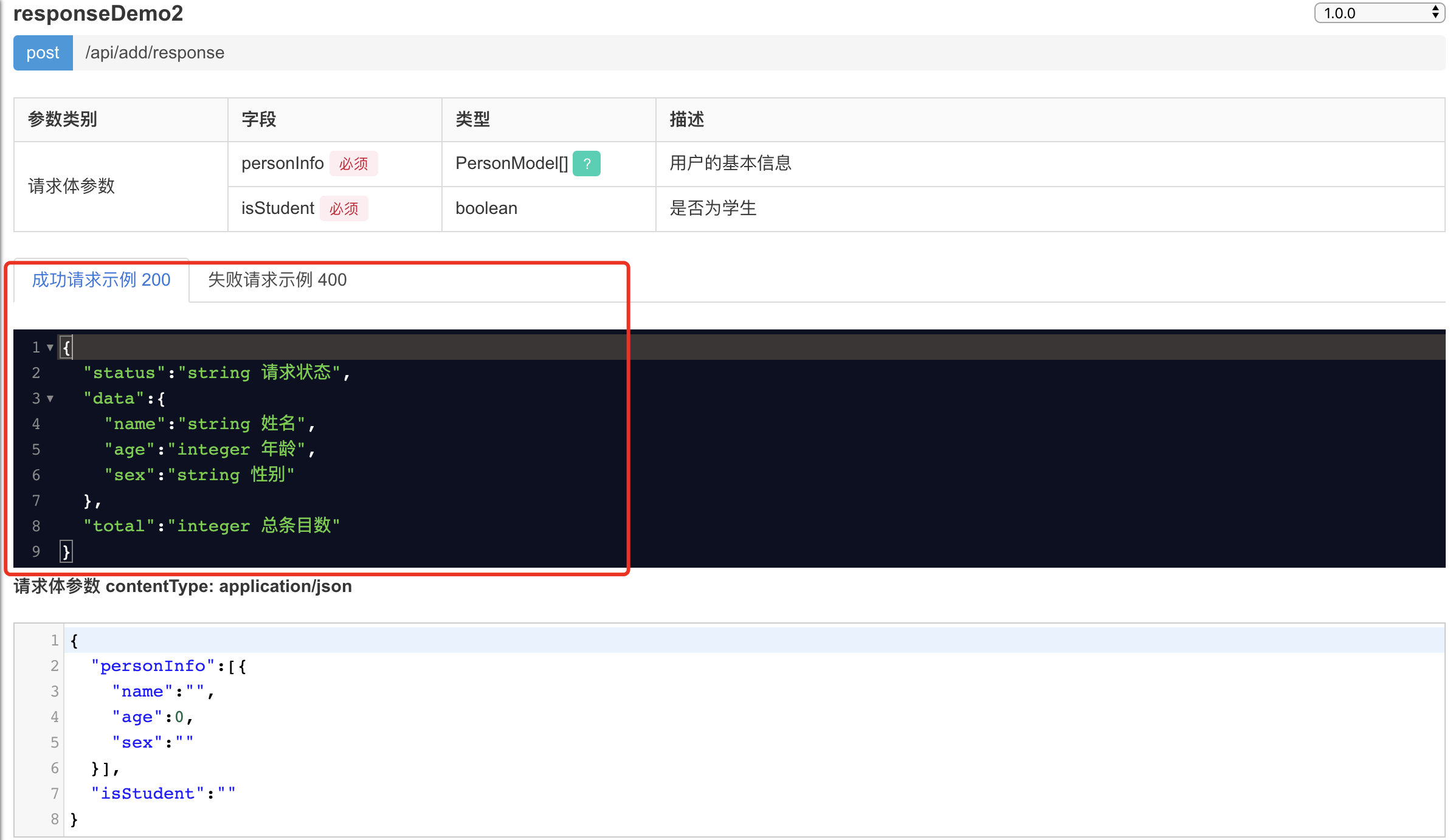Click the green question mark icon beside PersonModel[]
This screenshot has height=840, width=1453.
pyautogui.click(x=586, y=164)
